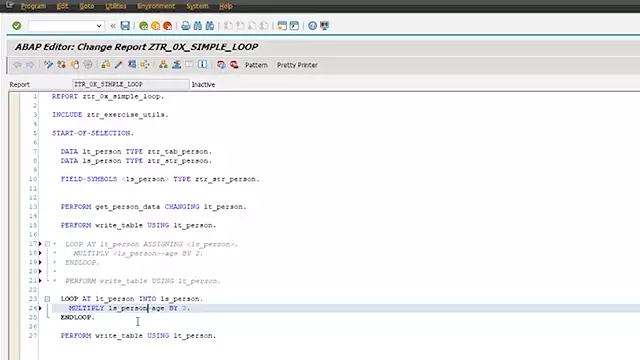Create a new session with the window icon
The width and height of the screenshot is (640, 360).
coord(282,26)
